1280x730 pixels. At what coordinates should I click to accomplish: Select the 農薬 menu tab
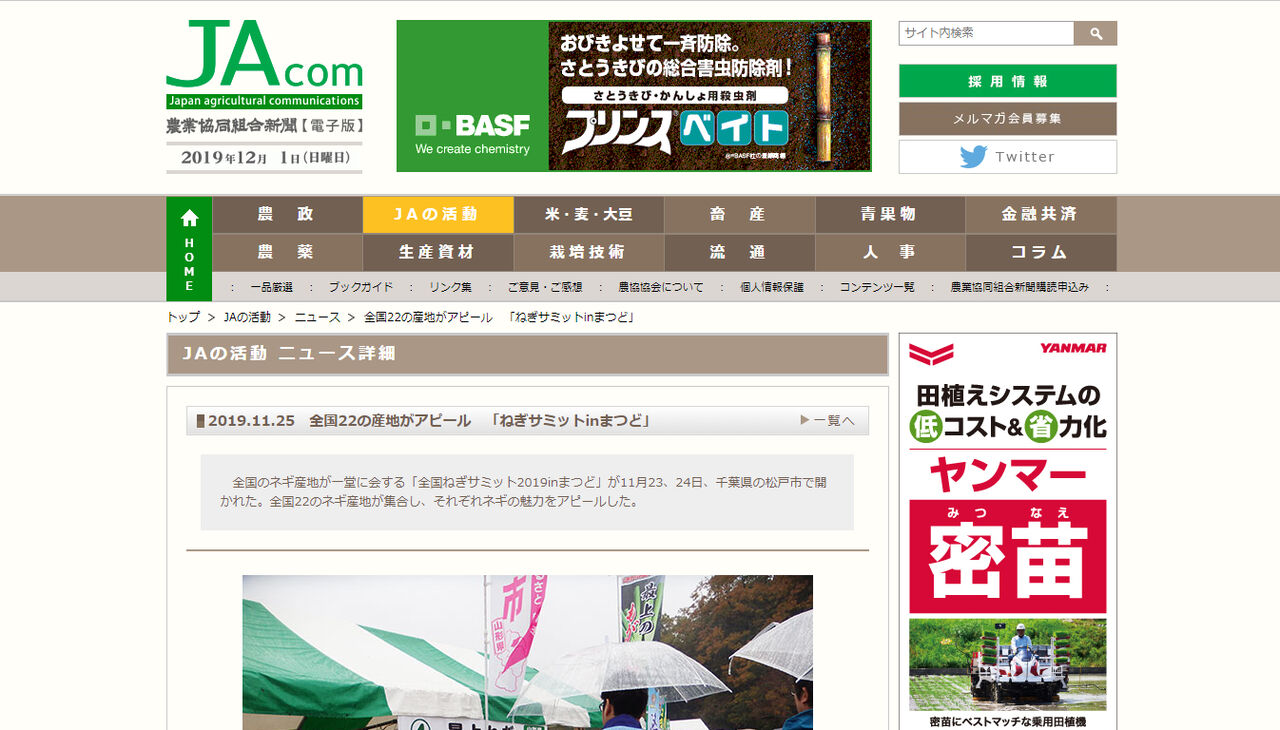coord(287,252)
